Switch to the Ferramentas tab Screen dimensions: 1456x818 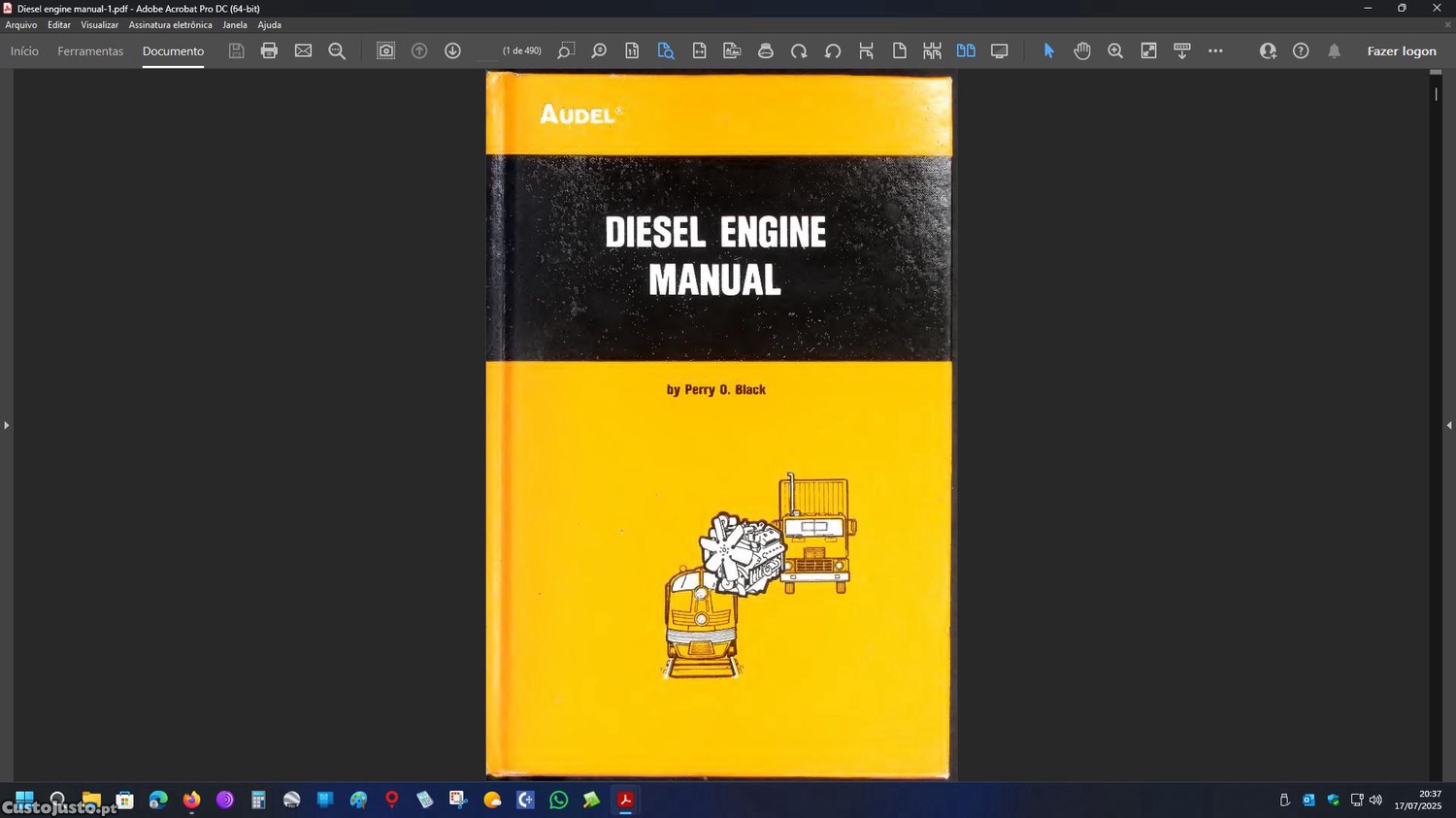click(x=90, y=51)
